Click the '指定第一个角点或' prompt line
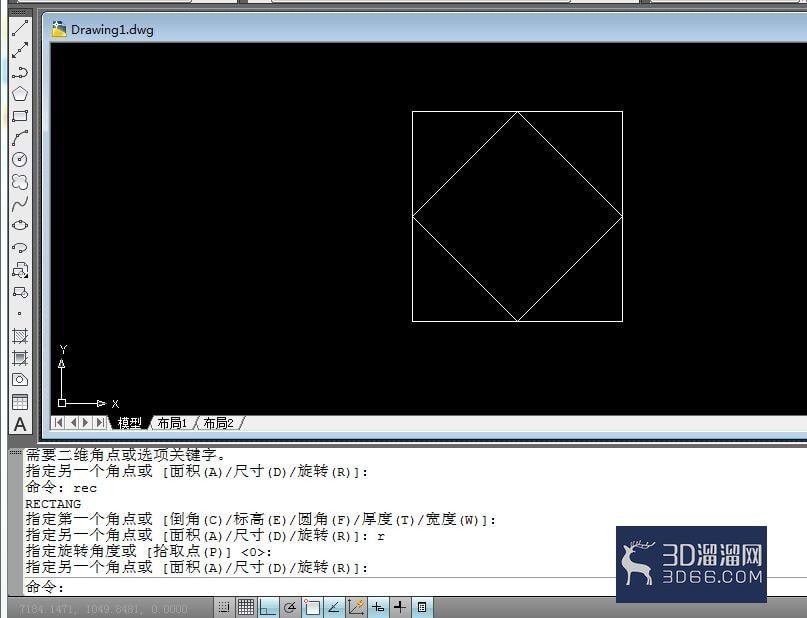 coord(261,520)
